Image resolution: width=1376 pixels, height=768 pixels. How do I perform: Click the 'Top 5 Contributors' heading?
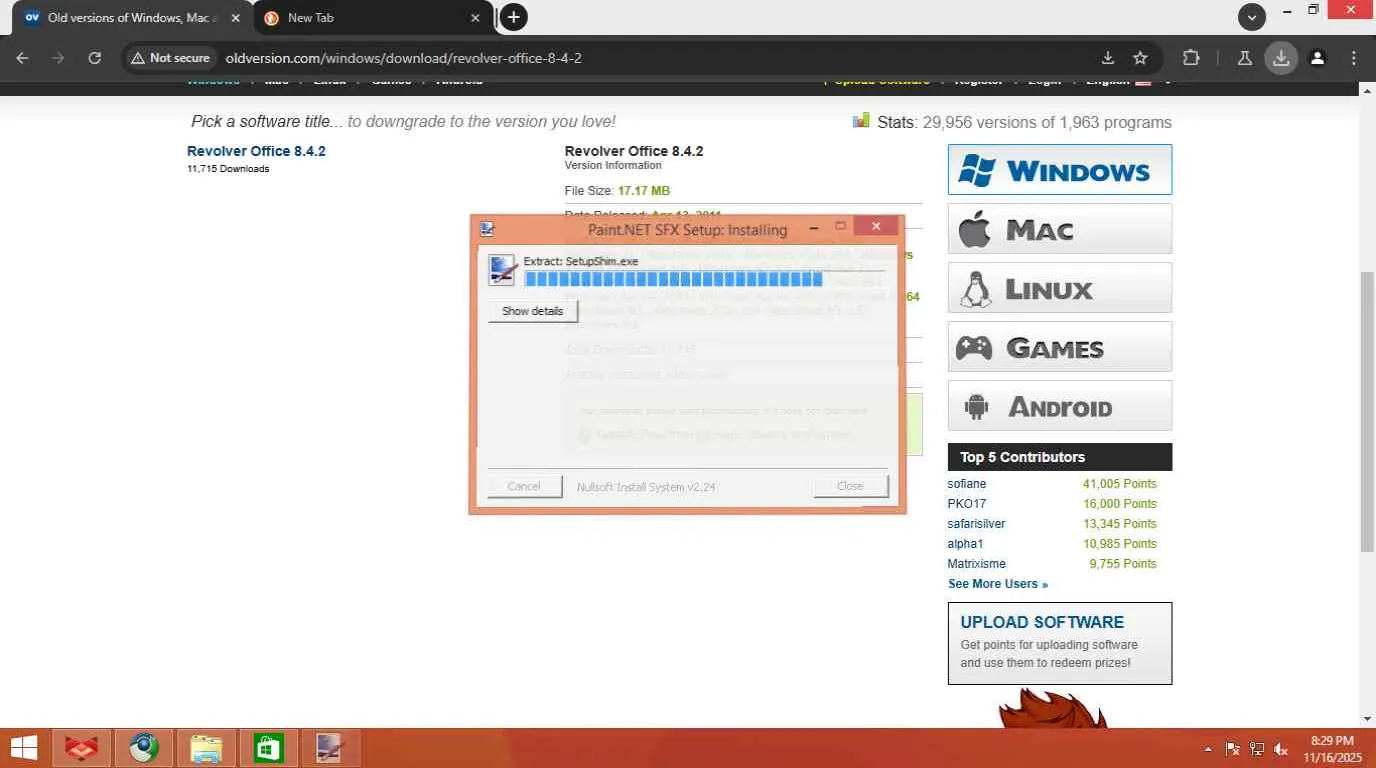pos(1022,457)
